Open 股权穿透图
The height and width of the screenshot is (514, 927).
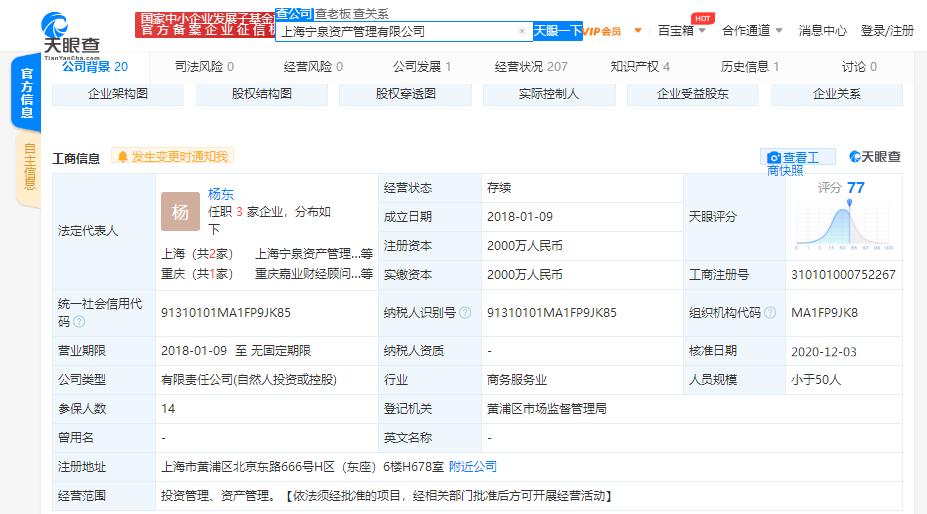tap(406, 94)
